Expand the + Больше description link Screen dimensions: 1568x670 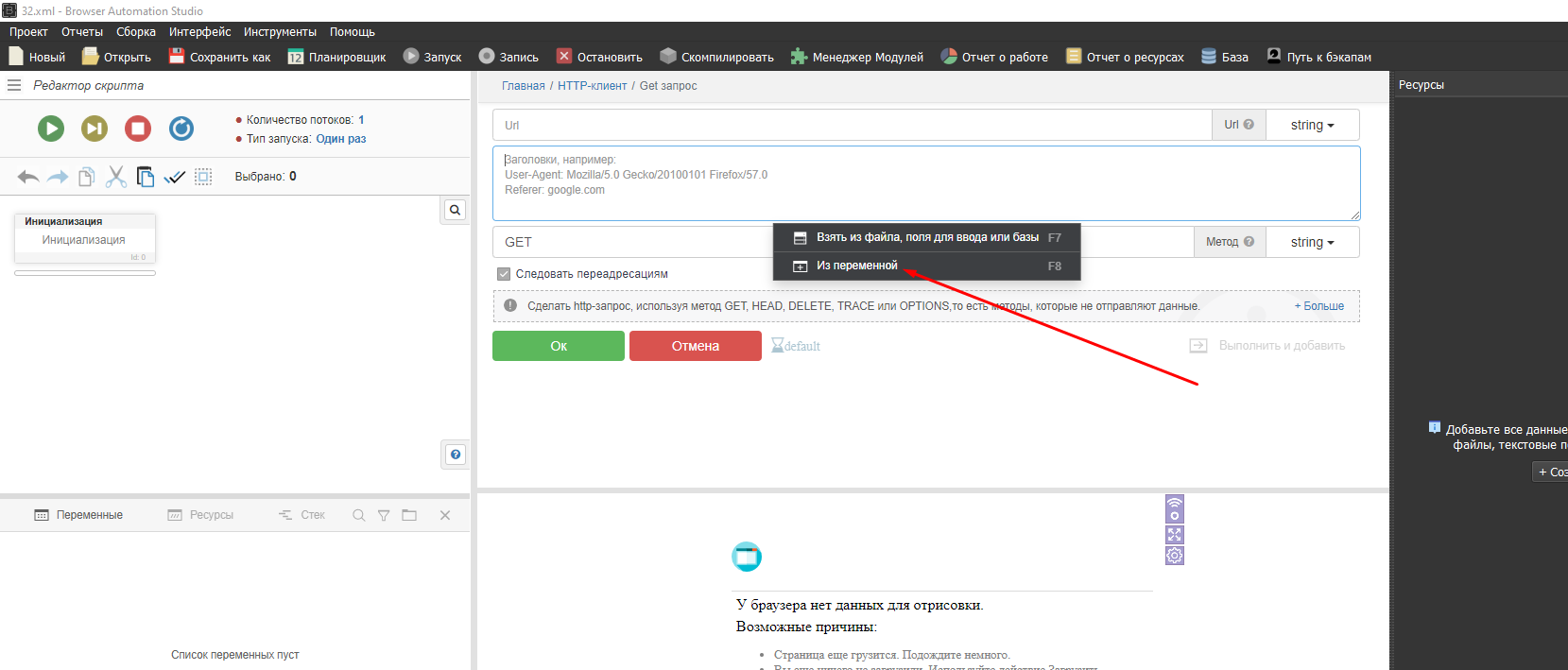pyautogui.click(x=1318, y=306)
